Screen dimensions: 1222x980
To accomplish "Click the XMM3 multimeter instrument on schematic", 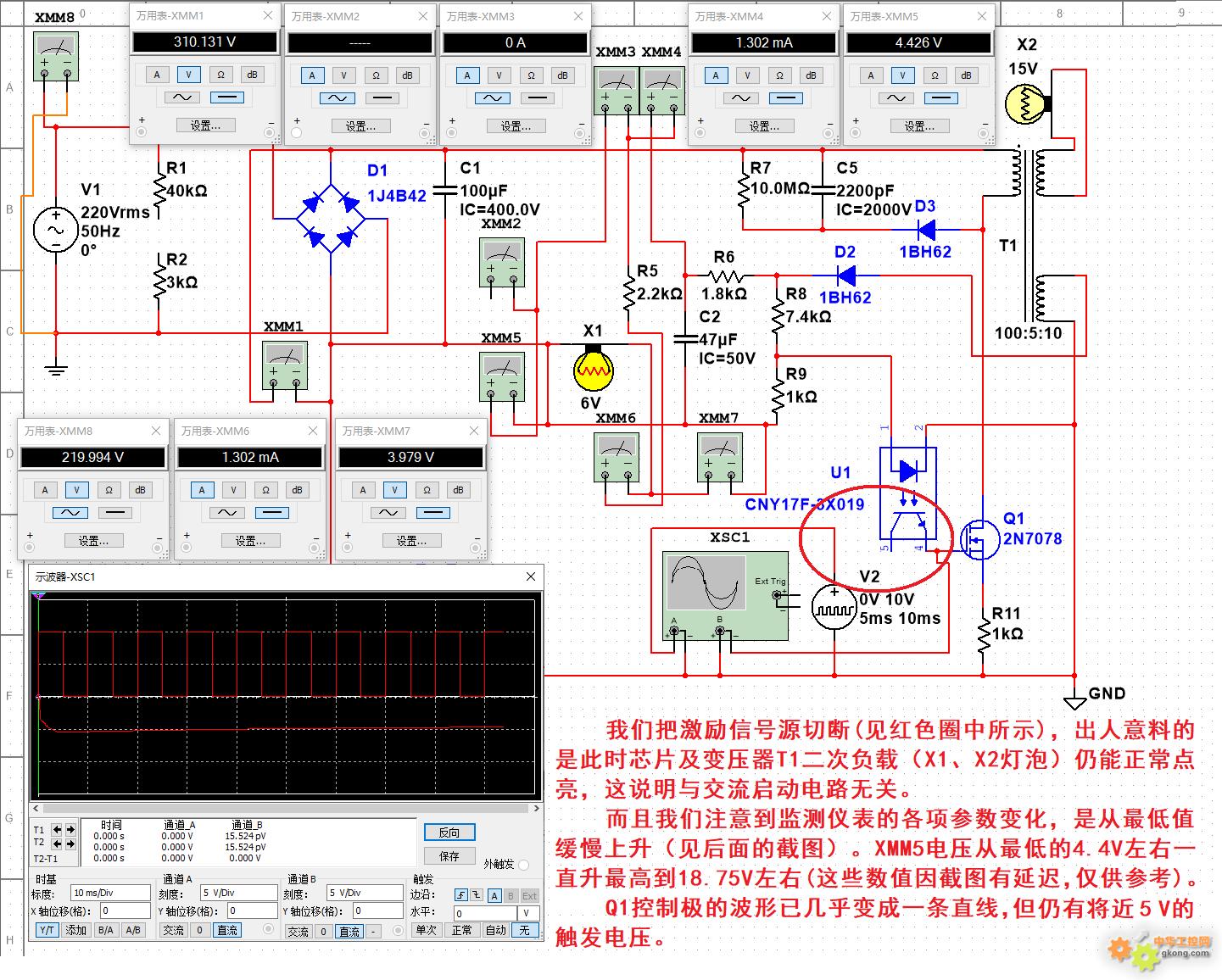I will (x=617, y=91).
